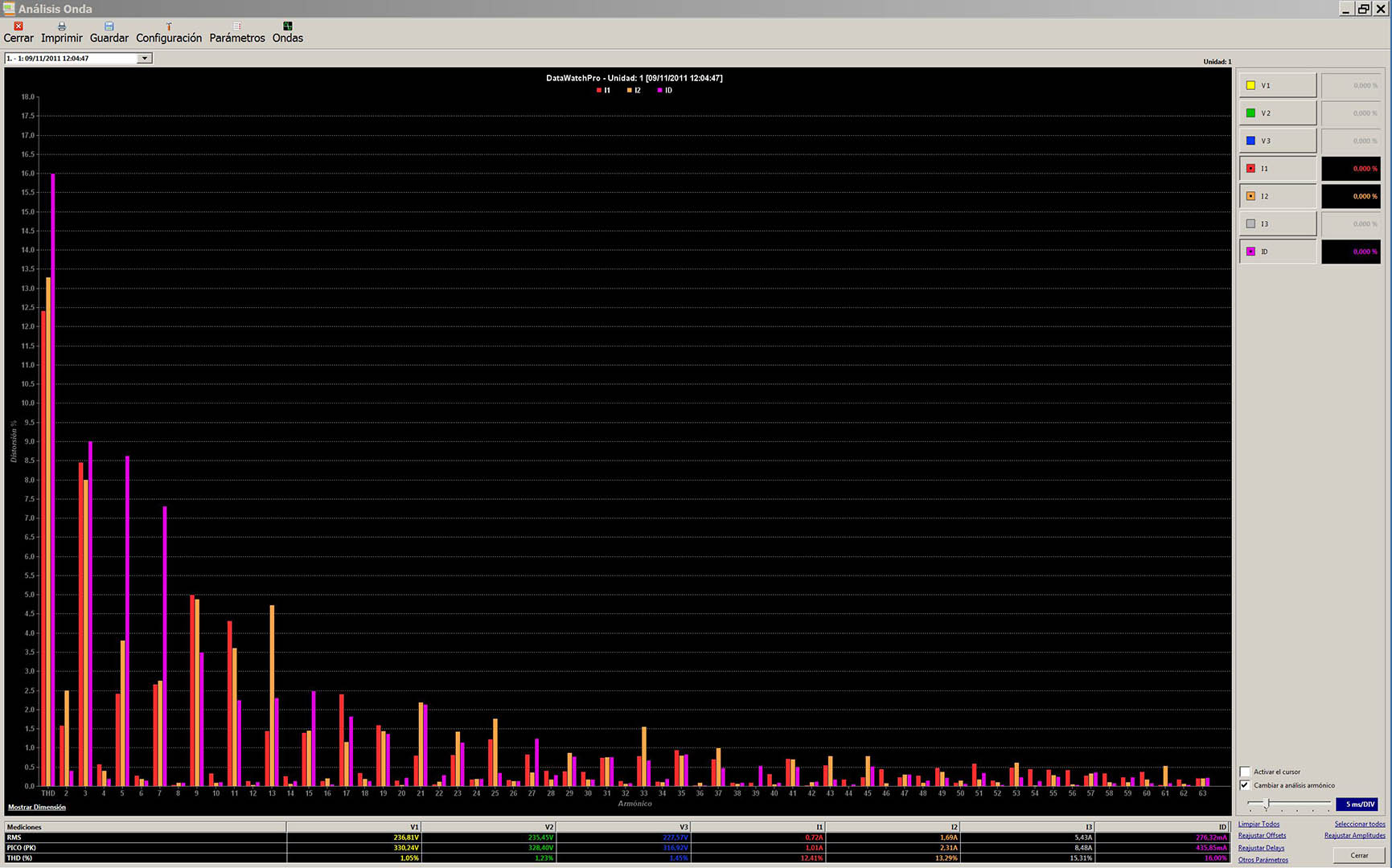Screen dimensions: 1392x868
Task: Click the ms/DIV time scale slider thumb
Action: tap(1267, 804)
